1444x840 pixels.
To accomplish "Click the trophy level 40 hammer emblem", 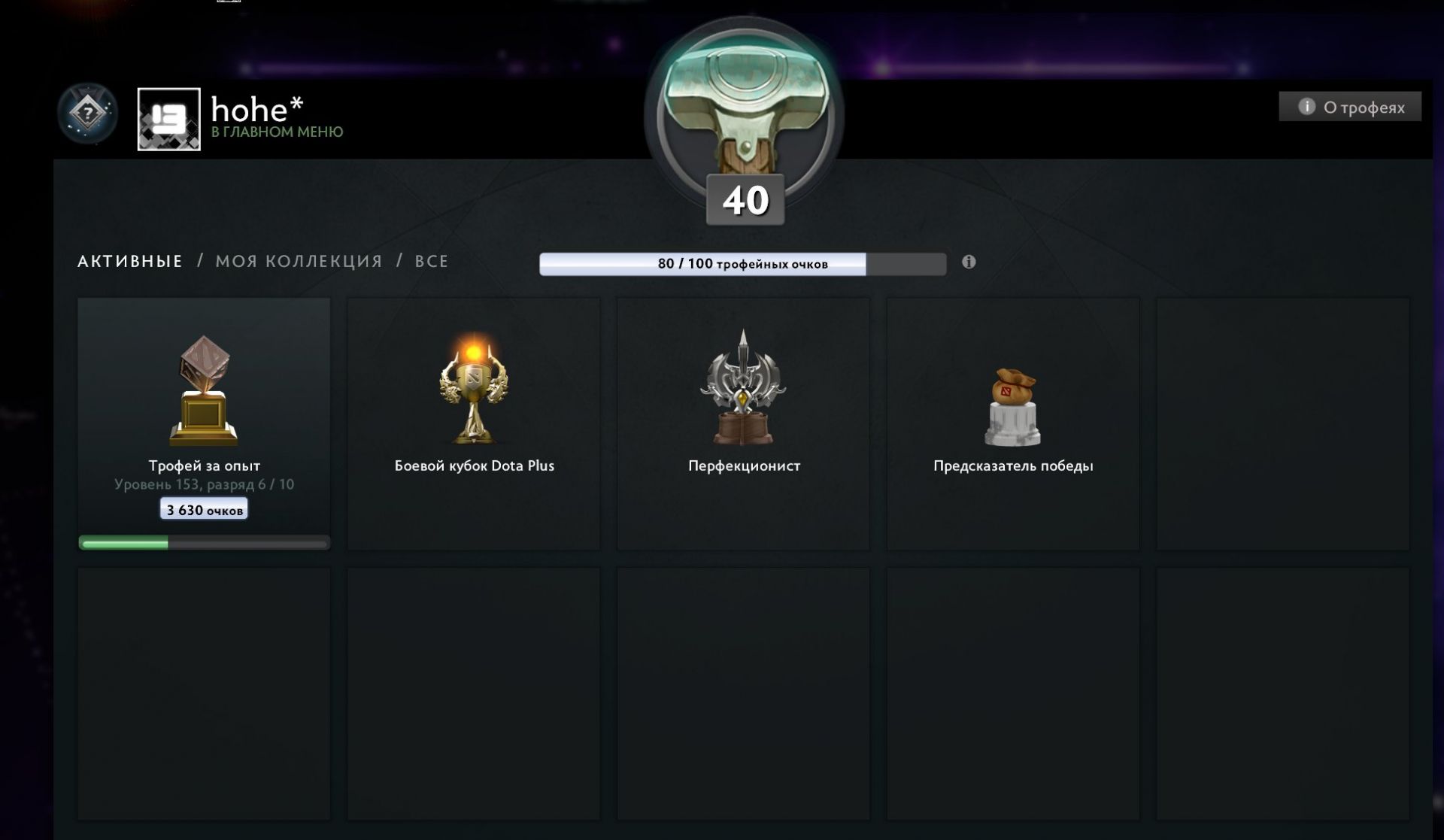I will pyautogui.click(x=744, y=113).
